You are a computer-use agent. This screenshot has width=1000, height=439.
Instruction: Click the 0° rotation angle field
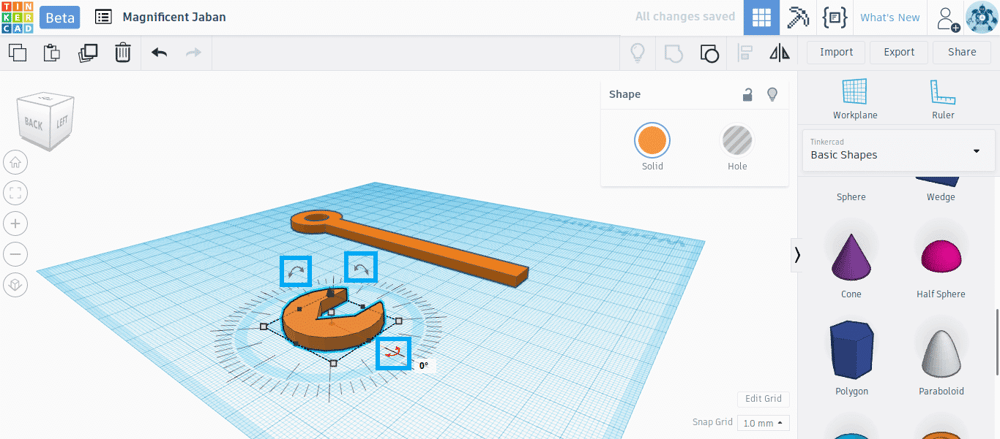tap(423, 366)
